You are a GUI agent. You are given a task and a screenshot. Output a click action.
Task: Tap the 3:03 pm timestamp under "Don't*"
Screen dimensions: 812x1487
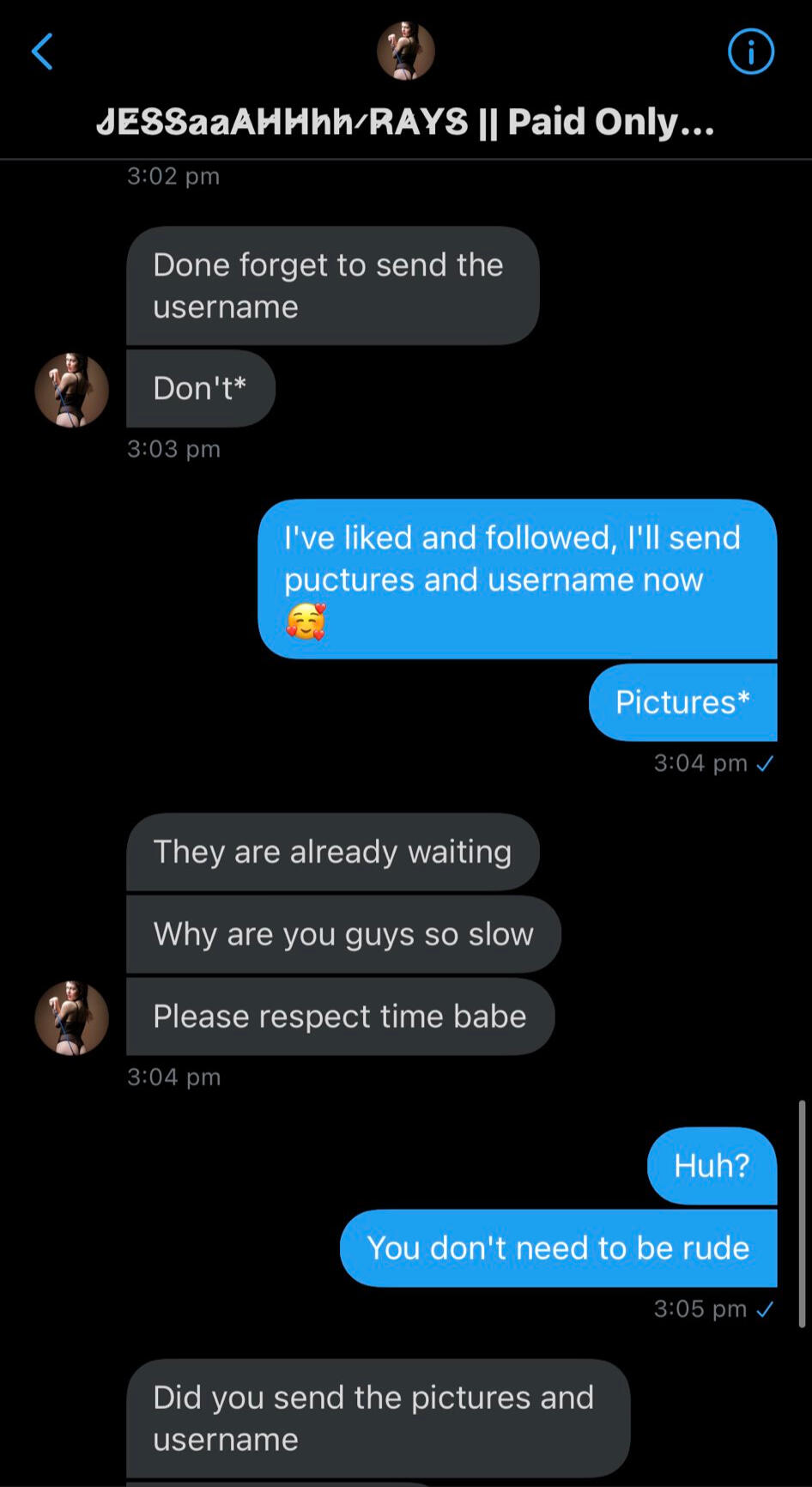point(173,449)
